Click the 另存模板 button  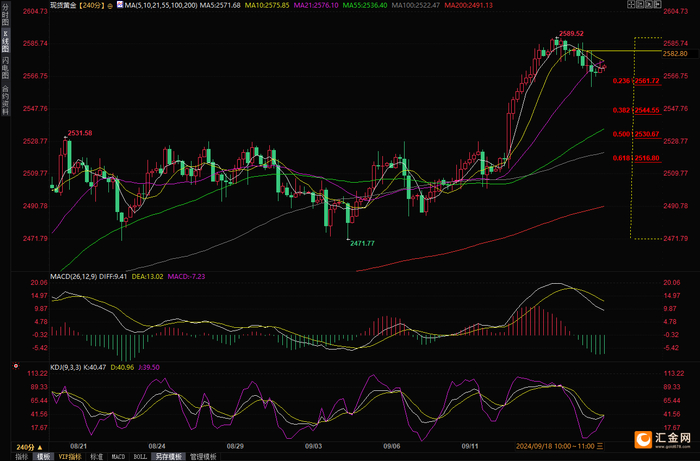click(168, 457)
